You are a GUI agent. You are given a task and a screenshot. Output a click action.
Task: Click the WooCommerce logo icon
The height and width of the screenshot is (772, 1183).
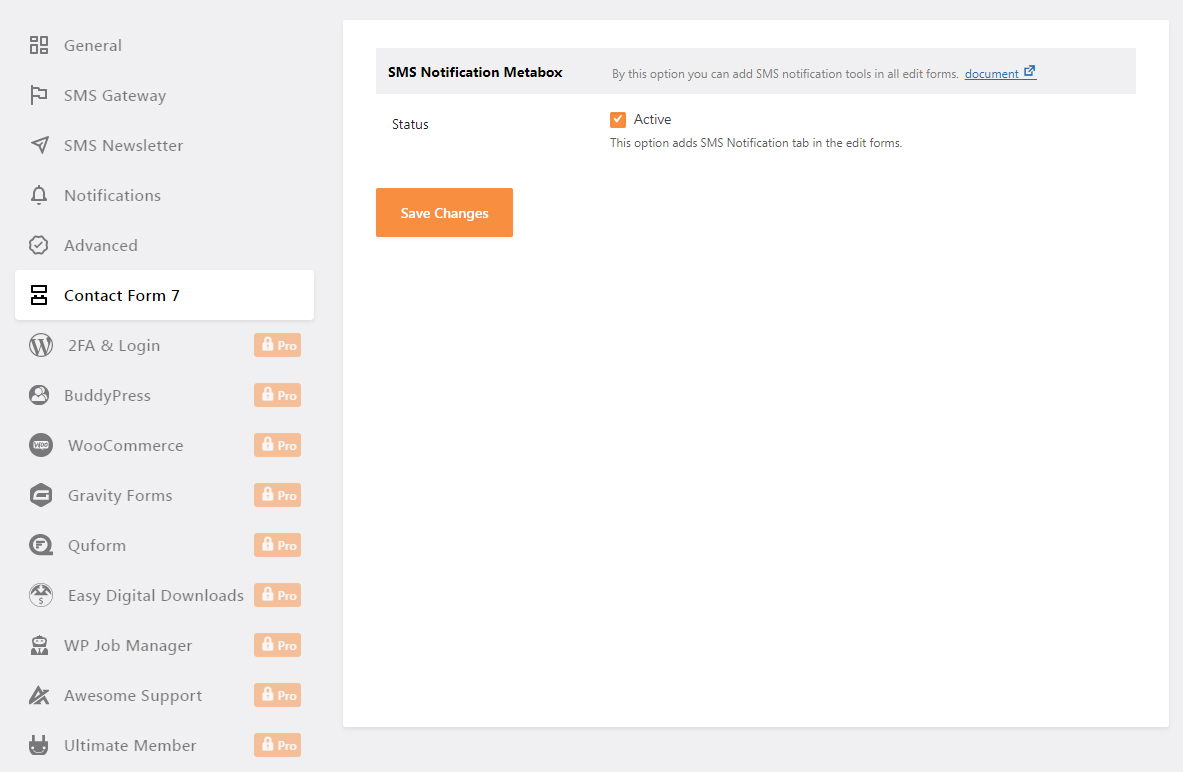point(41,445)
